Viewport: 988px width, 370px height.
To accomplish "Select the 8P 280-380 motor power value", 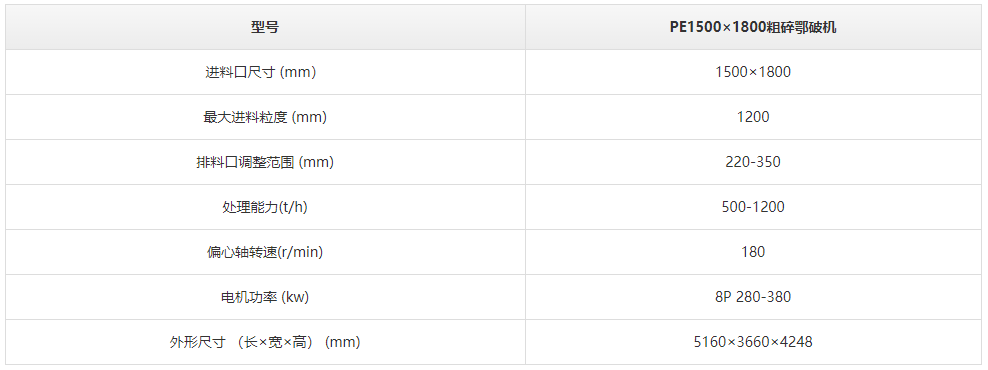I will pos(753,297).
